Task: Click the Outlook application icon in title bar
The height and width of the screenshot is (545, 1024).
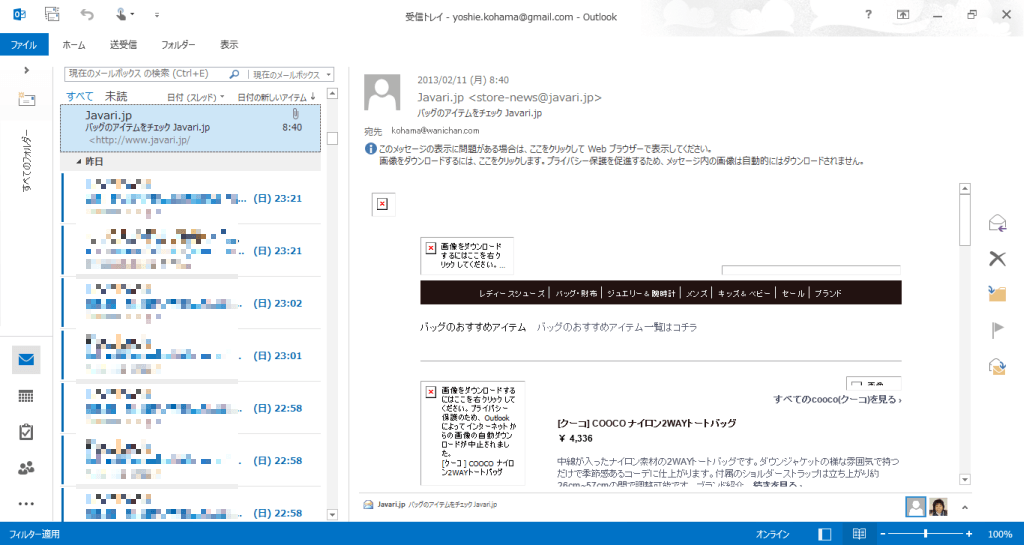Action: point(18,14)
